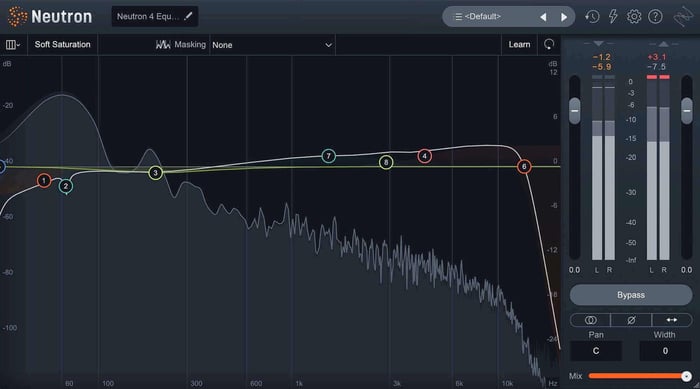Click the output meter up triangle
The height and width of the screenshot is (389, 700).
pos(663,44)
